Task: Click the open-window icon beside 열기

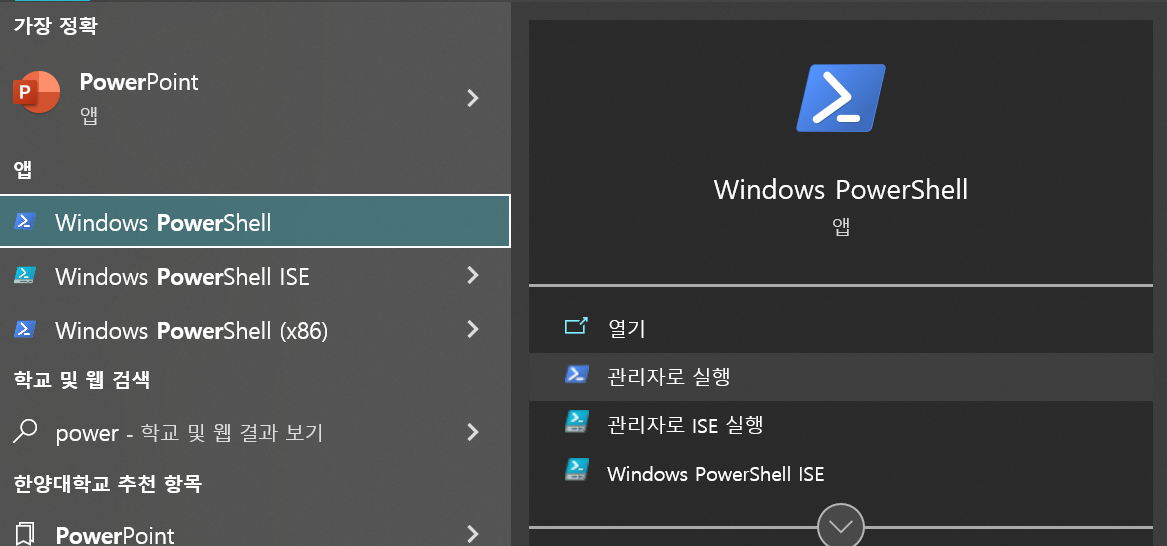Action: 576,327
